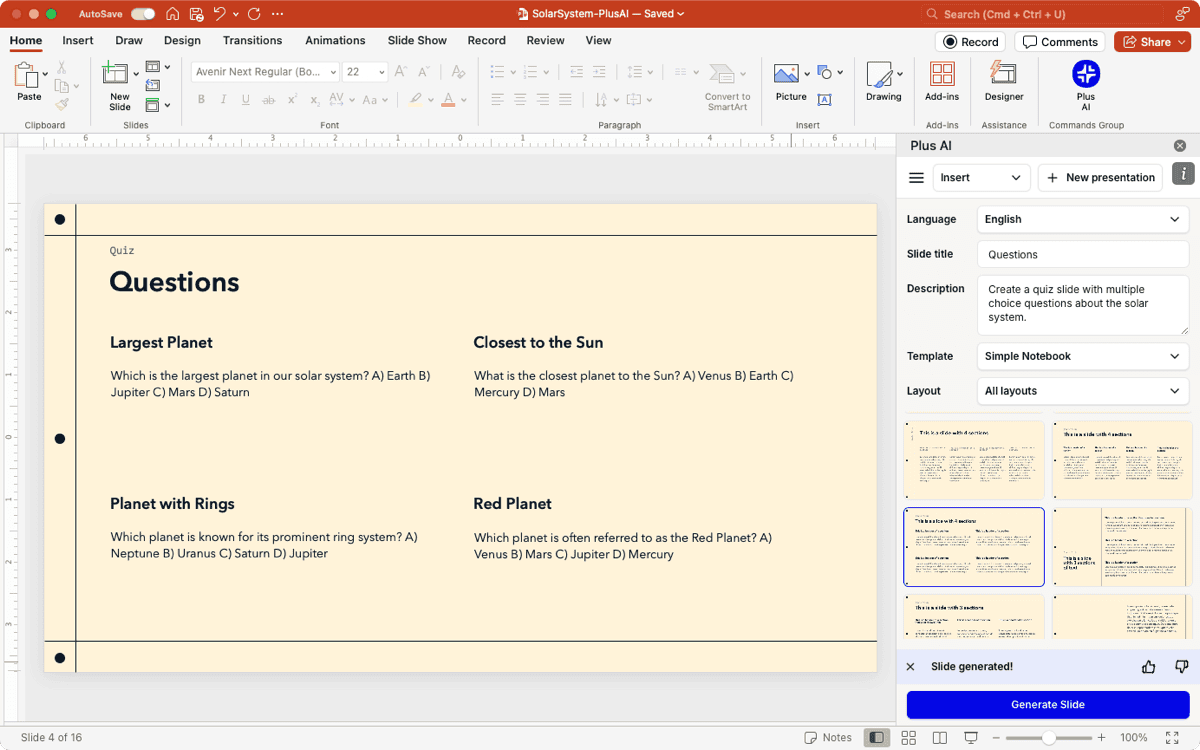
Task: Switch to the Transitions ribbon tab
Action: (x=252, y=41)
